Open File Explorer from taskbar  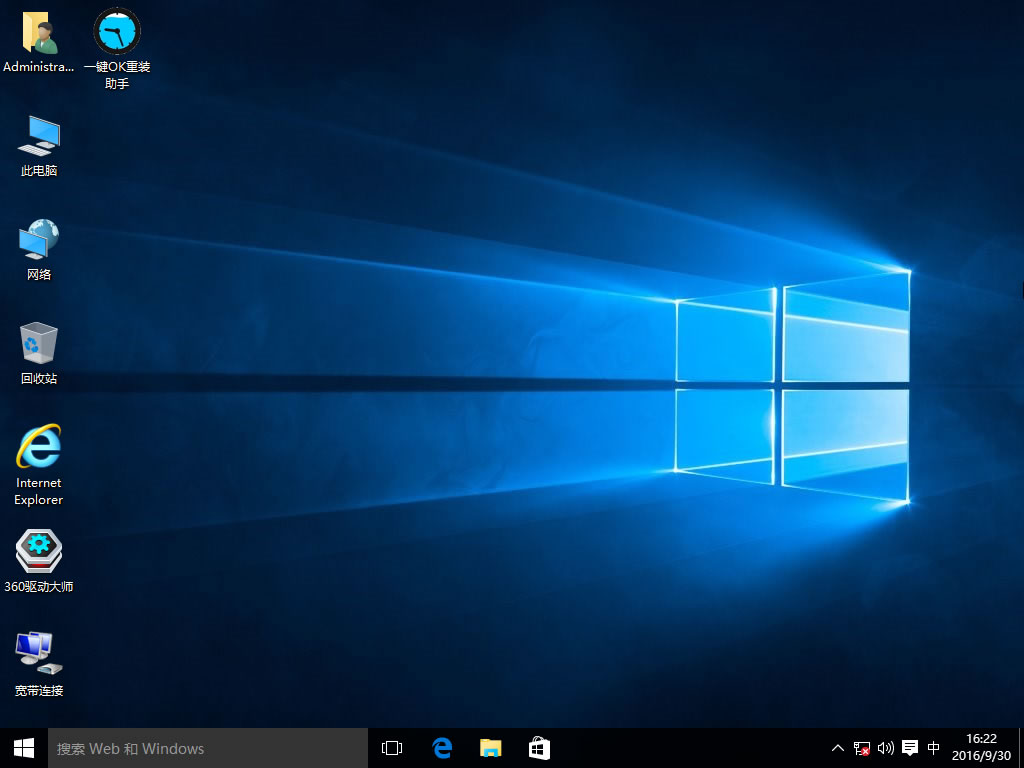(490, 748)
